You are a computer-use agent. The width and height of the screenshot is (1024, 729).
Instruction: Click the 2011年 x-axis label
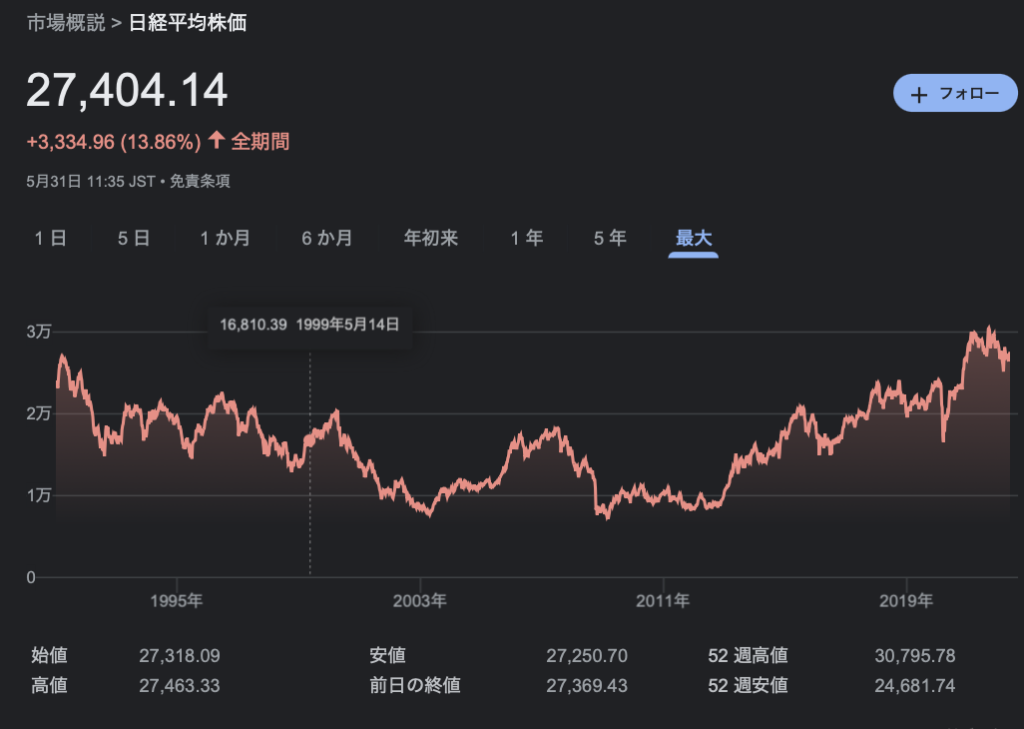(x=663, y=601)
